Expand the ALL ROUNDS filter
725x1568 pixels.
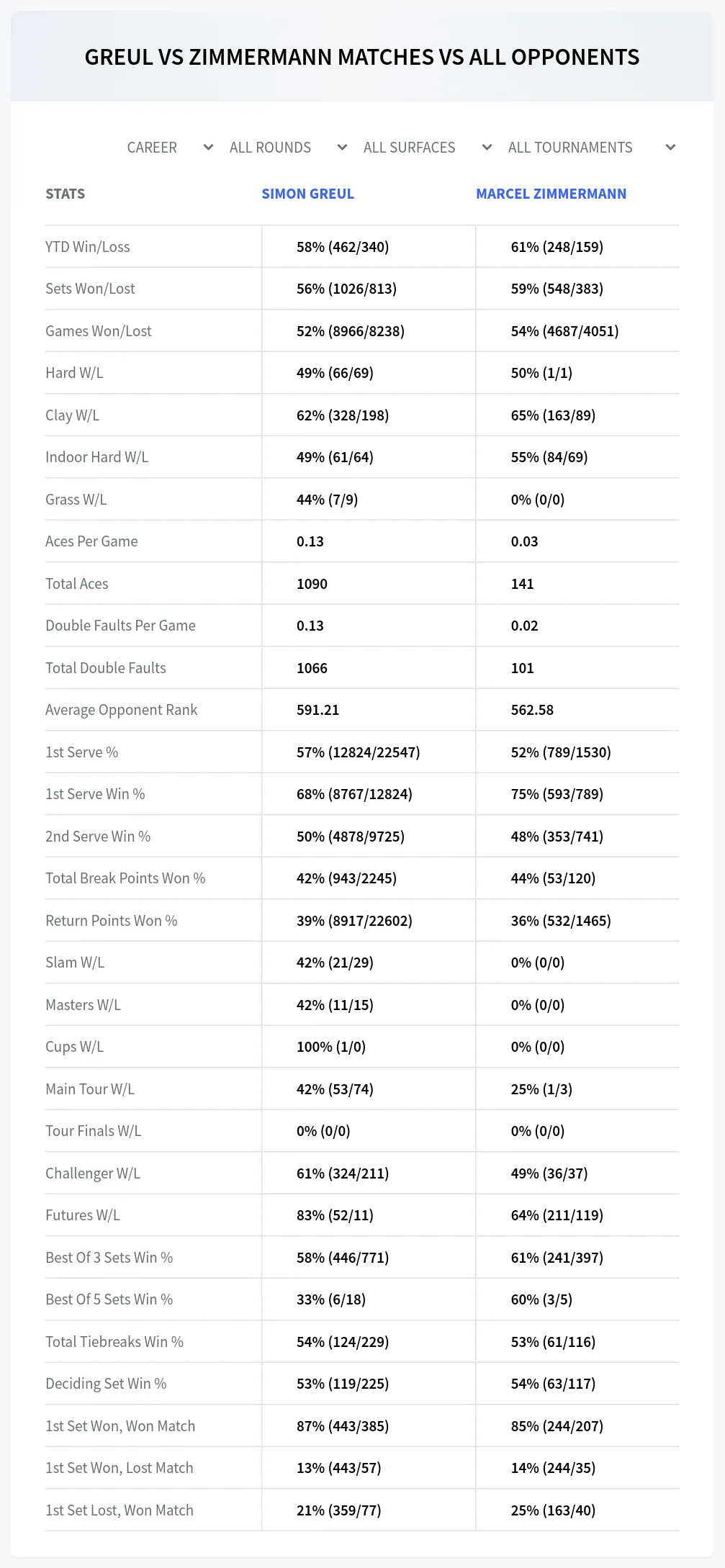pos(288,148)
